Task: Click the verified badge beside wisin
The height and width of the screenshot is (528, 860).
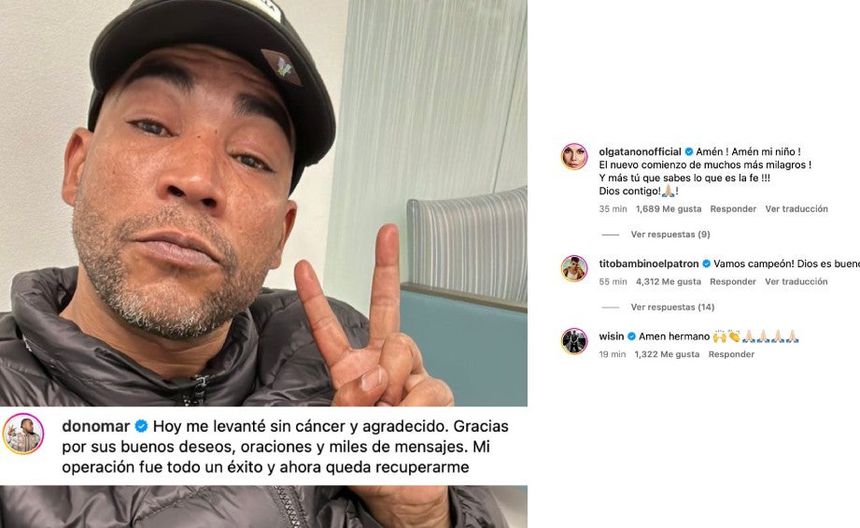Action: click(x=631, y=336)
